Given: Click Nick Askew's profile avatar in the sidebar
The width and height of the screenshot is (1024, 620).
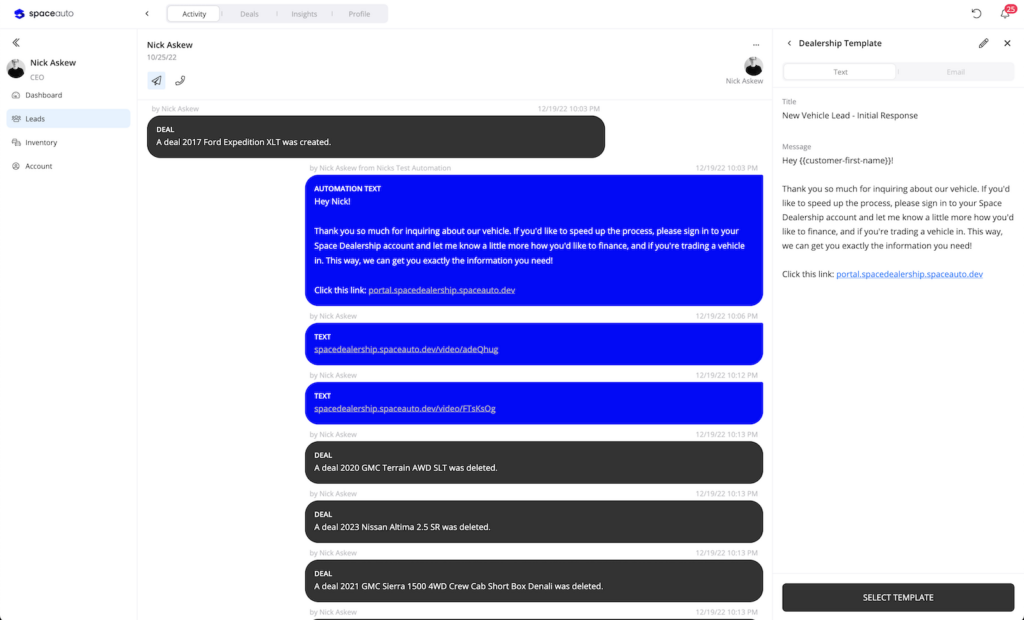Looking at the screenshot, I should pyautogui.click(x=15, y=67).
